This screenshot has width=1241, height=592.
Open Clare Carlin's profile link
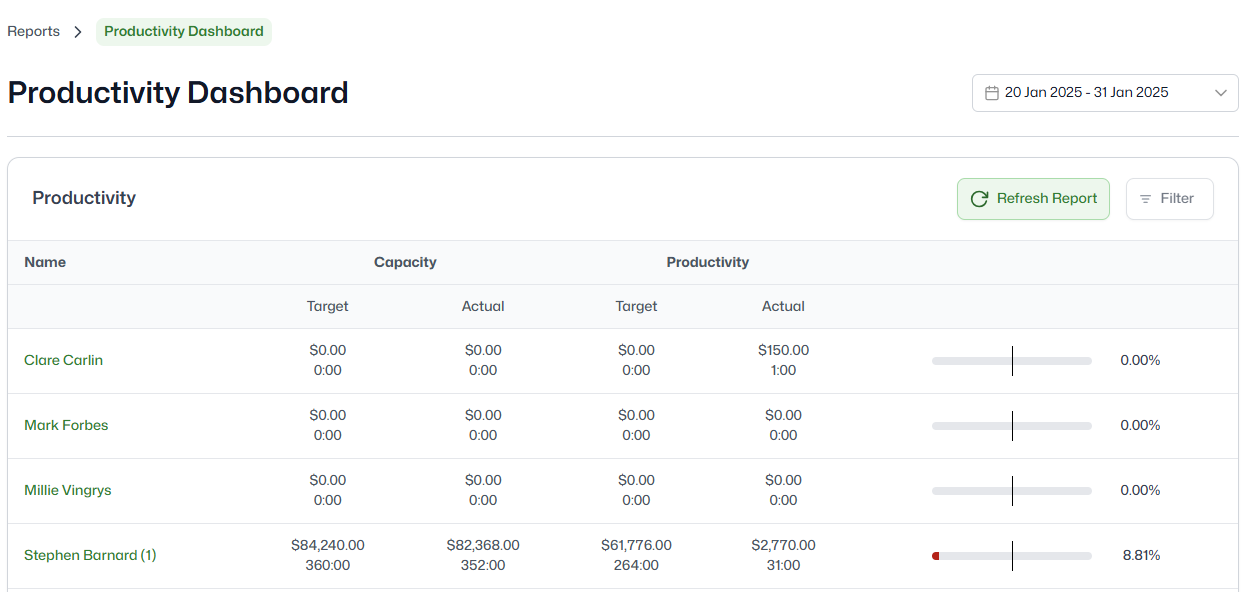pos(63,360)
